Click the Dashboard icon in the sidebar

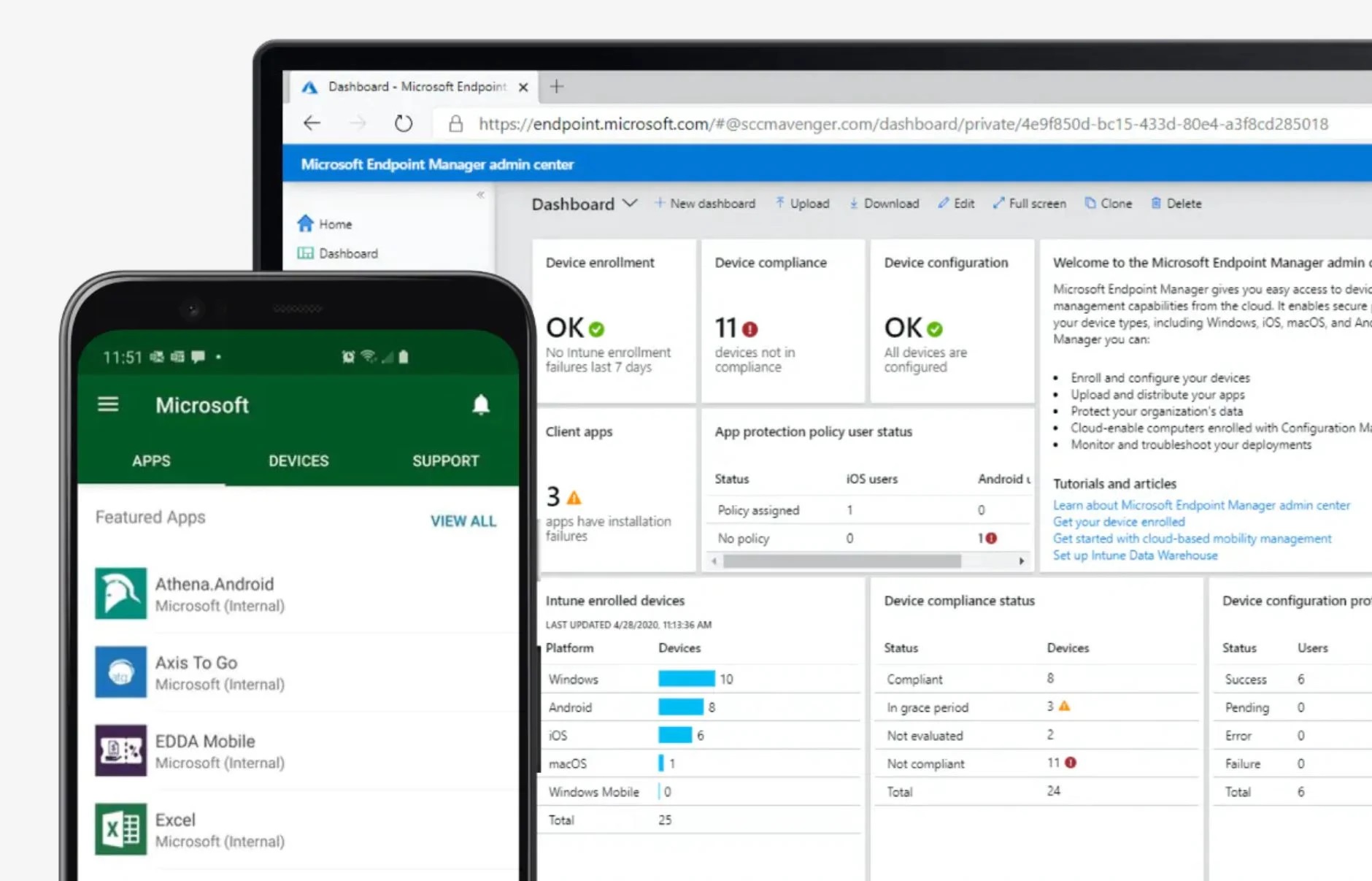point(305,253)
